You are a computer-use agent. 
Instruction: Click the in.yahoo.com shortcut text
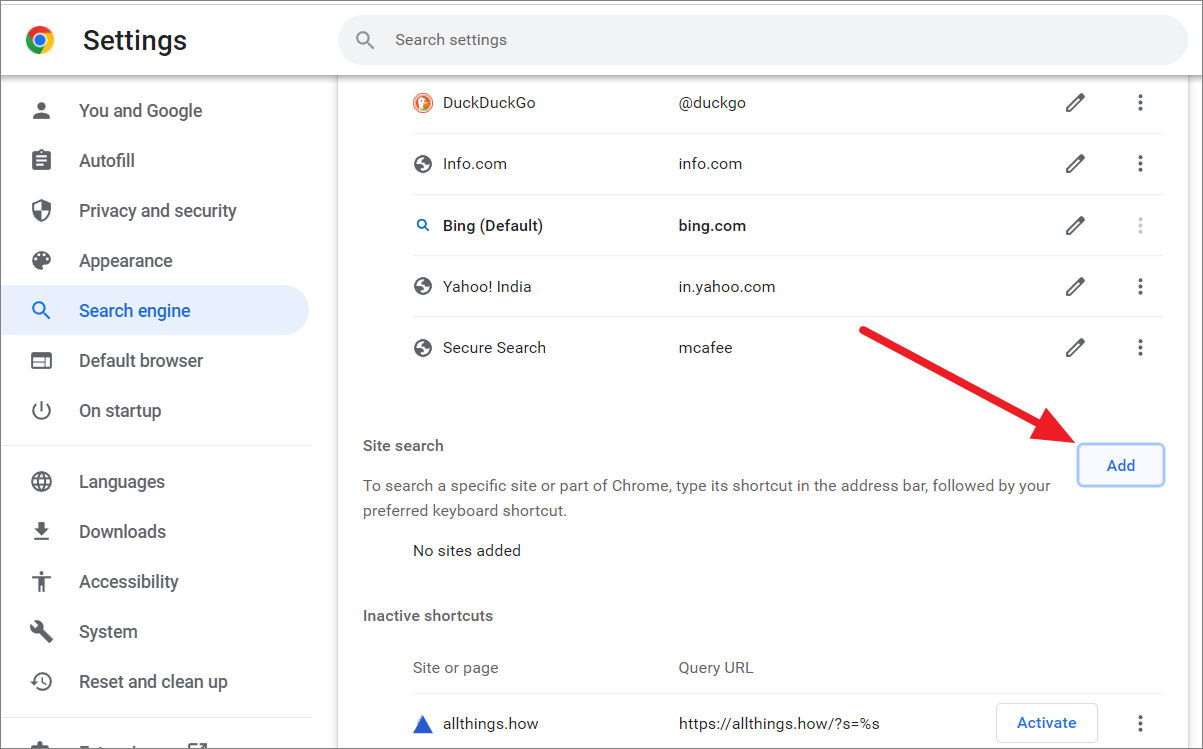tap(727, 287)
